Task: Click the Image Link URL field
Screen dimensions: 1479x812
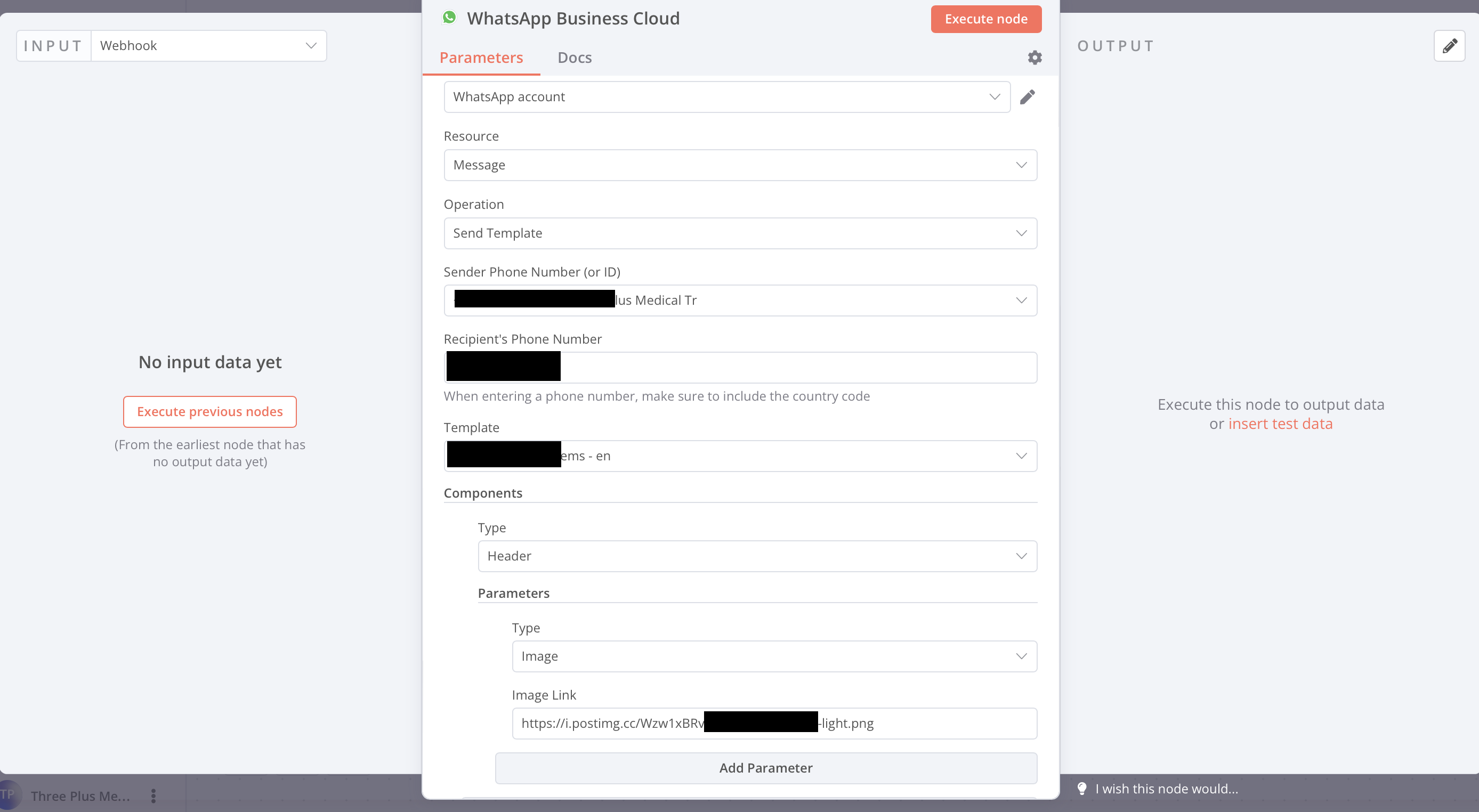Action: 774,723
